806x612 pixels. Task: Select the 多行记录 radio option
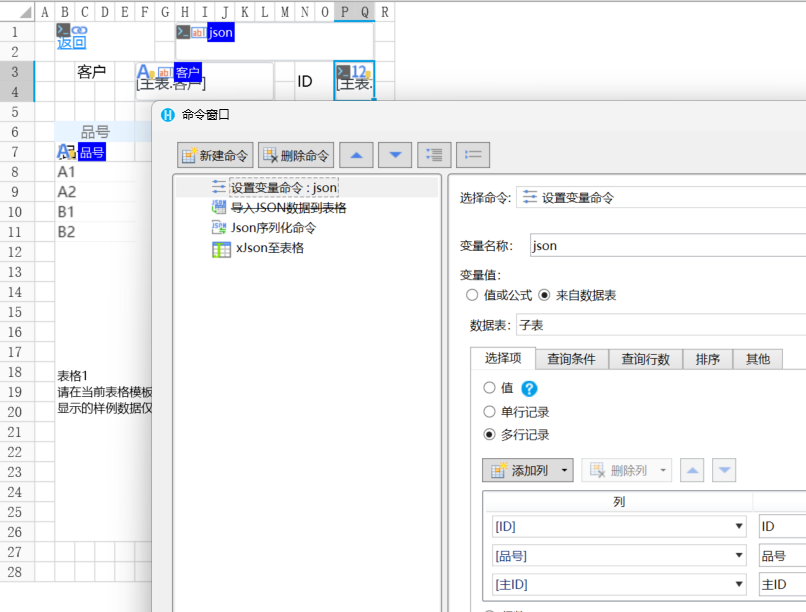pyautogui.click(x=489, y=434)
